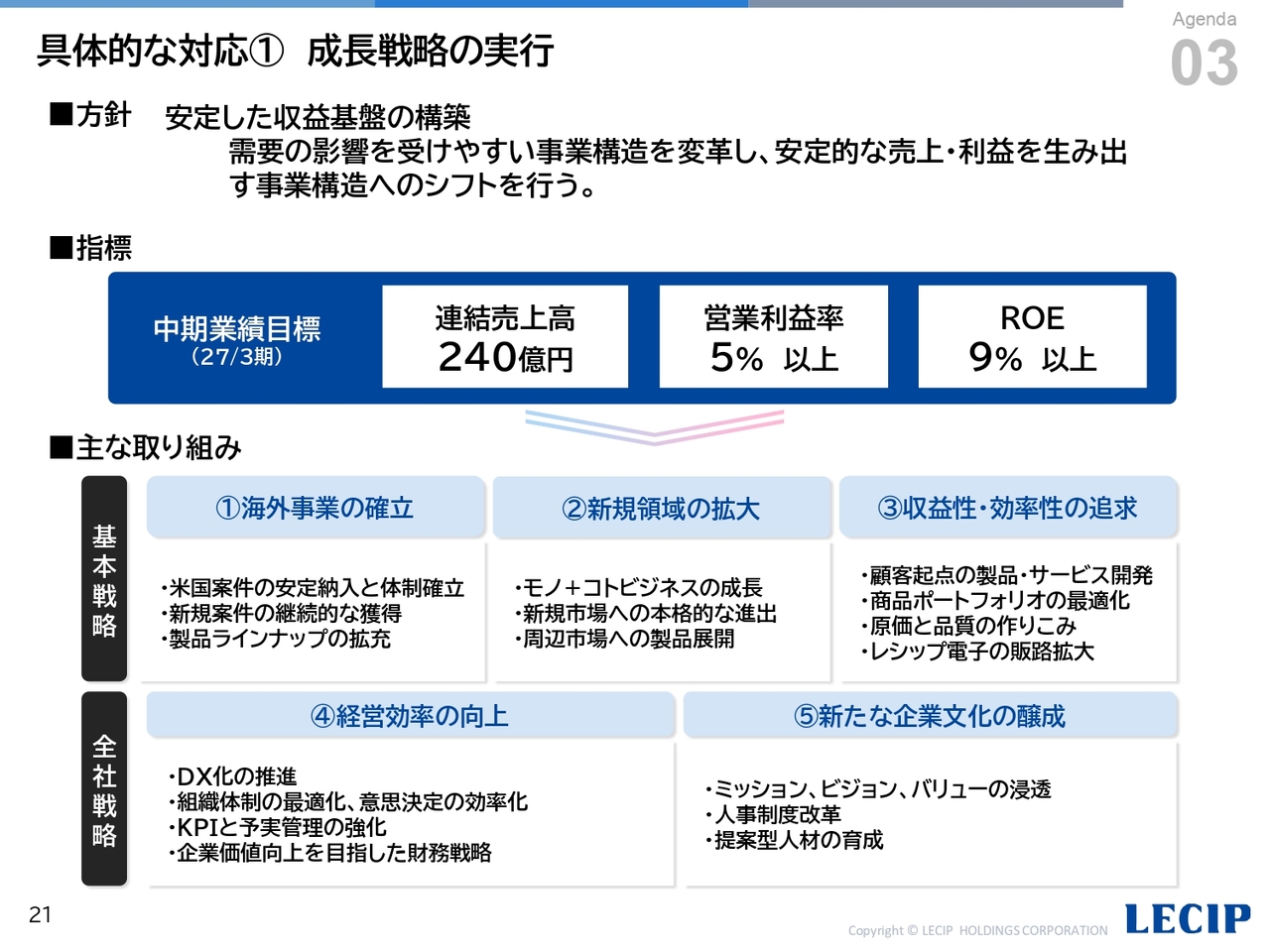1270x952 pixels.
Task: Click the ④経営効率の向上 header
Action: click(411, 715)
